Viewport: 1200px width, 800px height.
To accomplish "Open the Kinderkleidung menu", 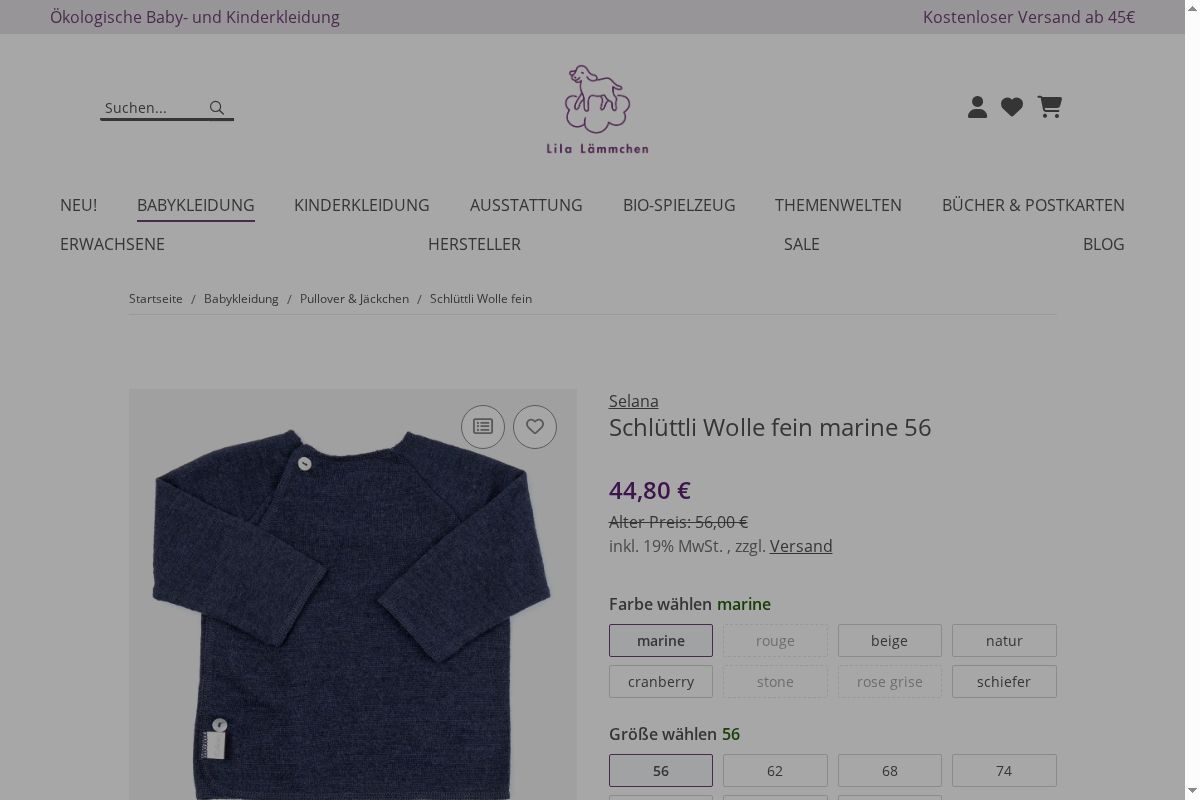I will click(x=362, y=205).
